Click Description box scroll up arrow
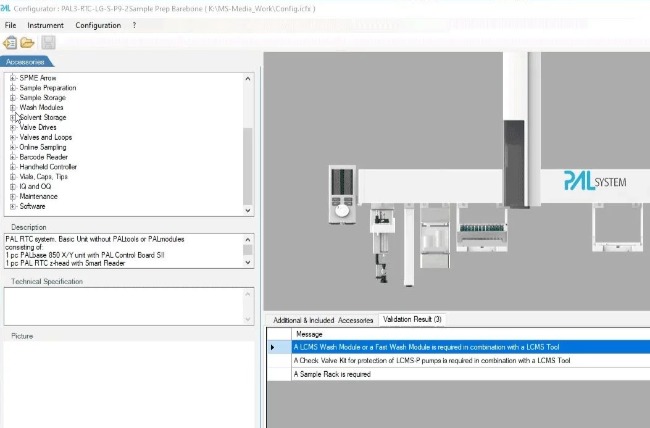 [x=248, y=239]
